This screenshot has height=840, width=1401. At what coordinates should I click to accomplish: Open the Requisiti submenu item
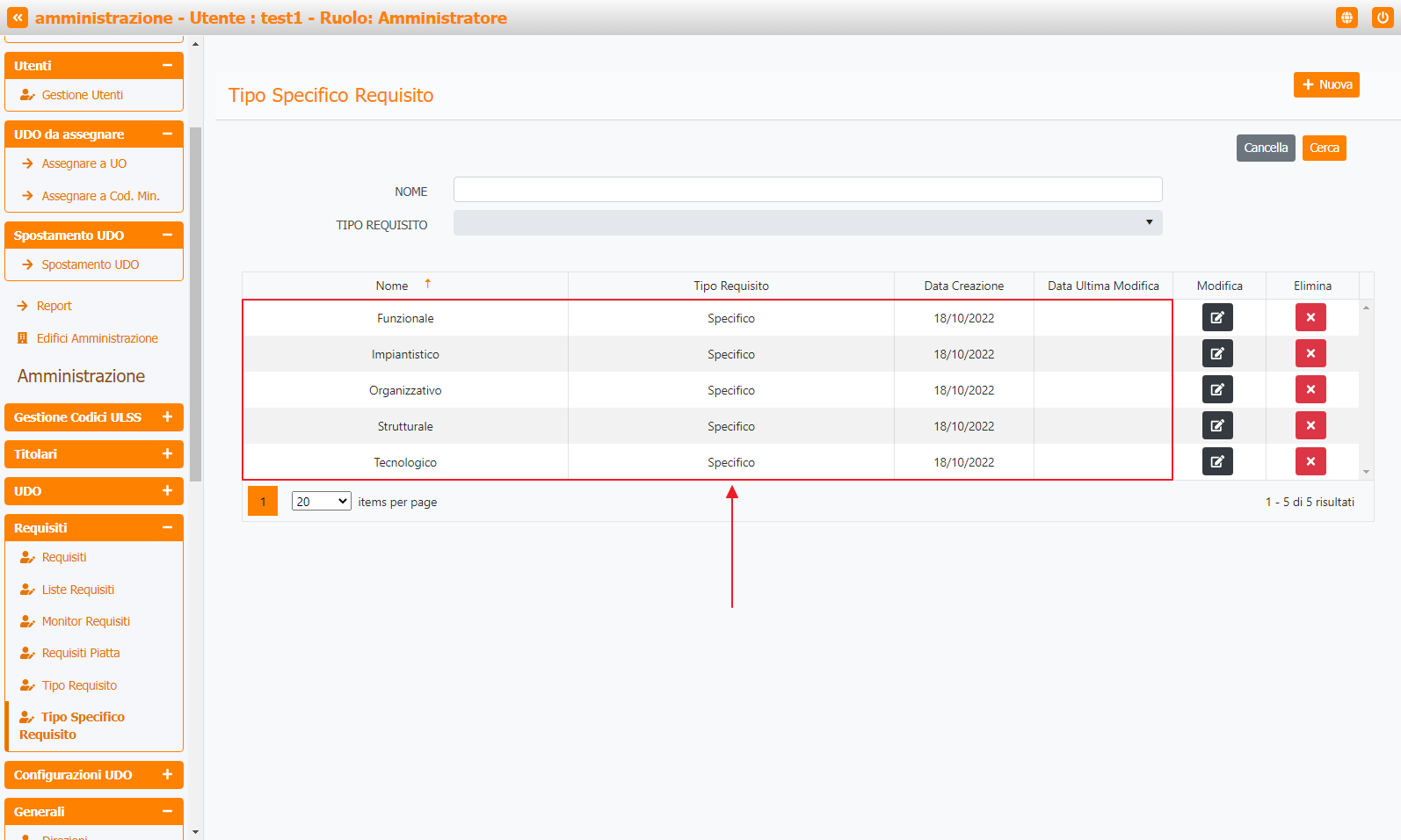point(64,557)
